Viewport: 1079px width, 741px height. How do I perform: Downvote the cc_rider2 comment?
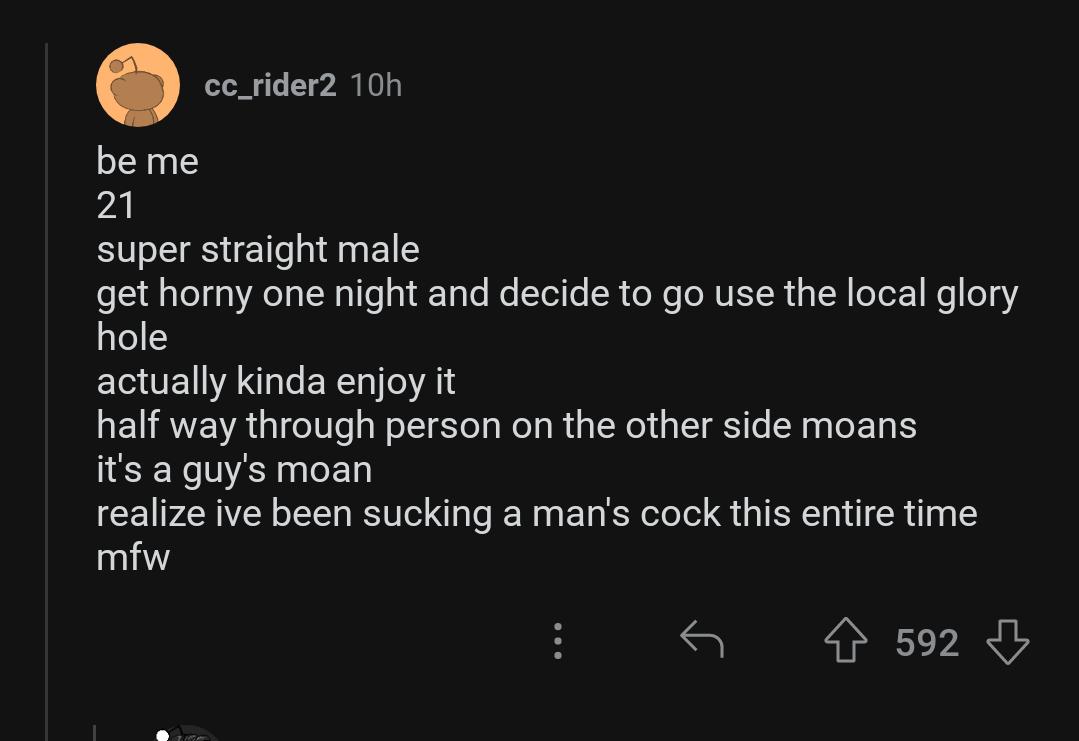[x=1007, y=641]
